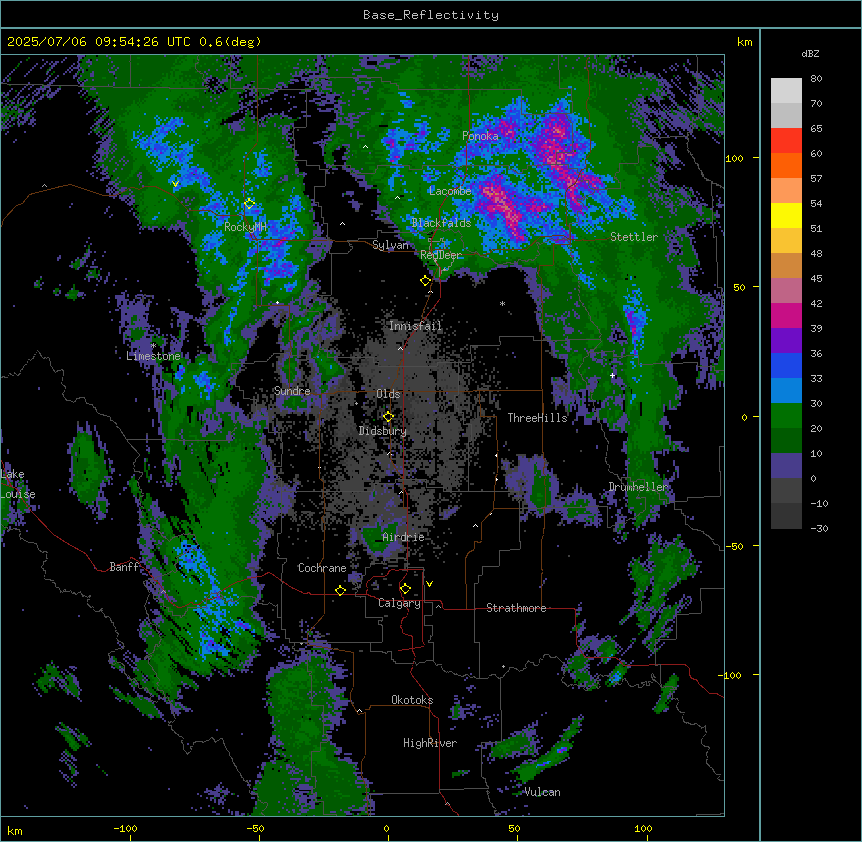This screenshot has width=862, height=842.
Task: Click the Lake Louise label
Action: pos(18,484)
